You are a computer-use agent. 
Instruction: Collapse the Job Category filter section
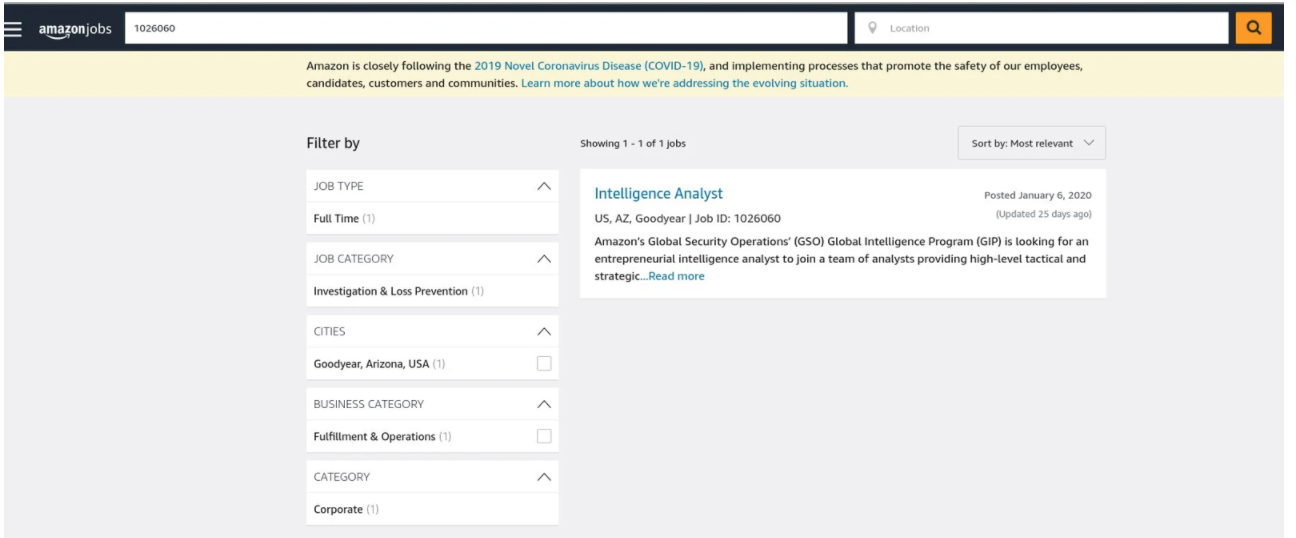click(544, 258)
